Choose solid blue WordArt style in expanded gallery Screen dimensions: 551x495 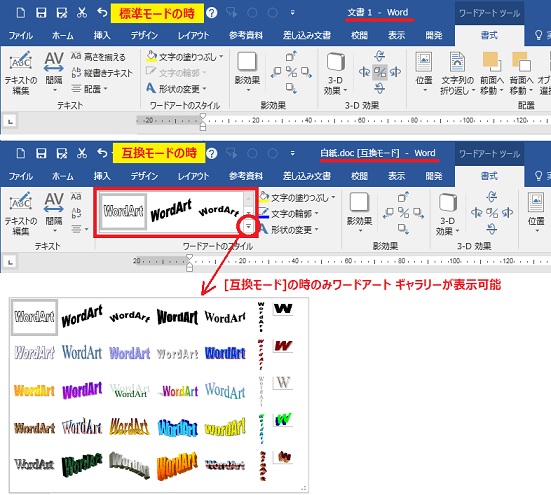point(225,353)
